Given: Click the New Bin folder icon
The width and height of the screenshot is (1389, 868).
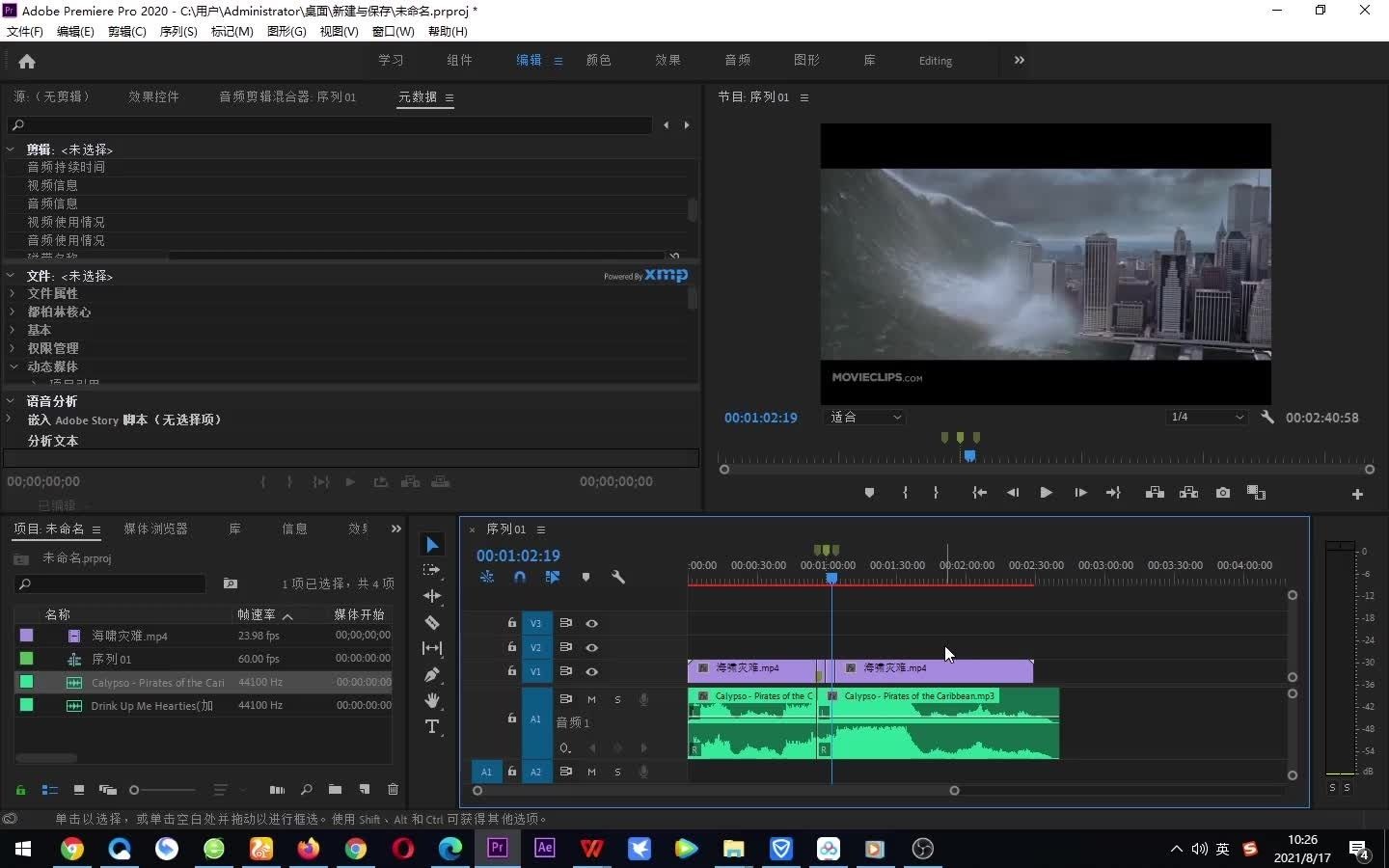Looking at the screenshot, I should 335,790.
